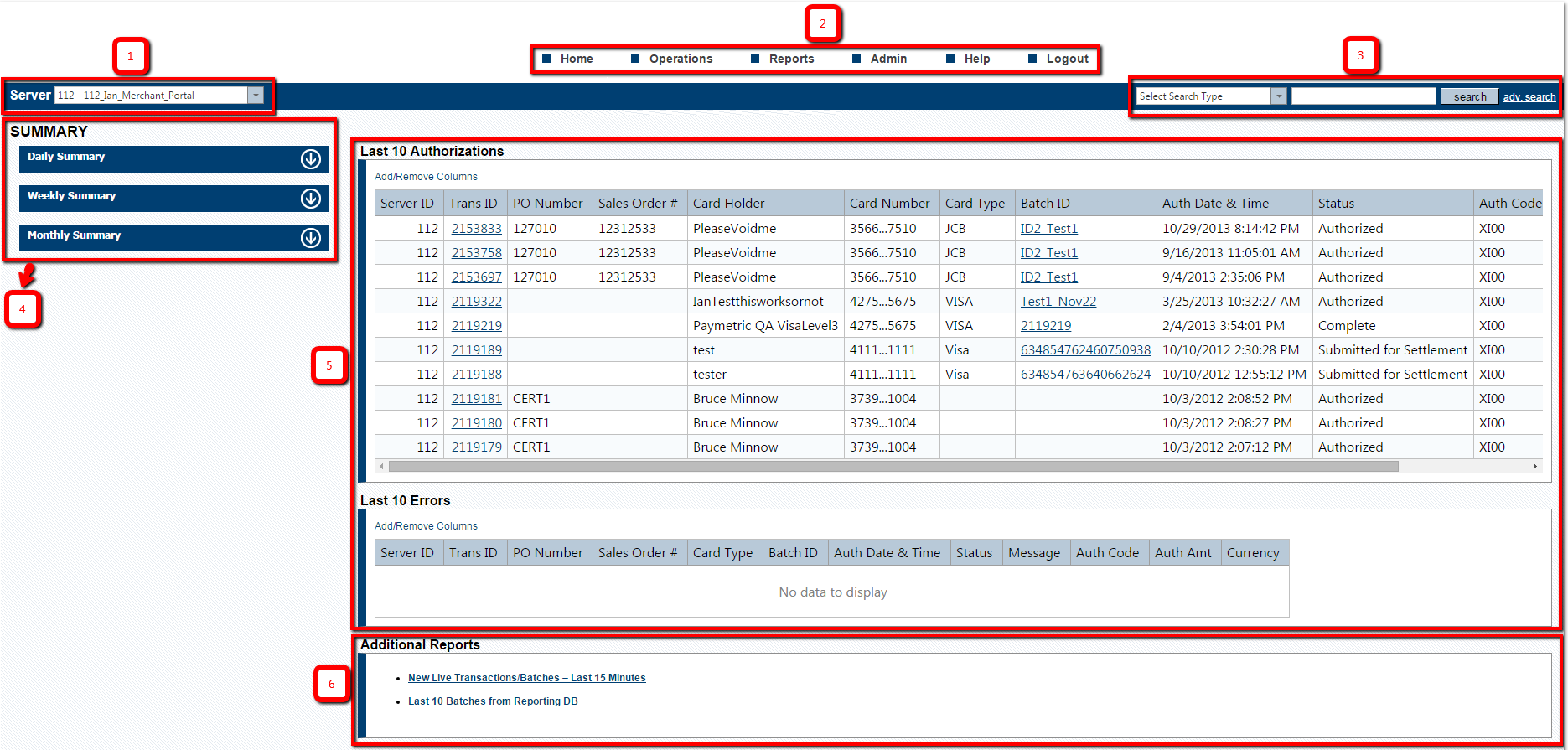Open the Reports menu

(790, 59)
